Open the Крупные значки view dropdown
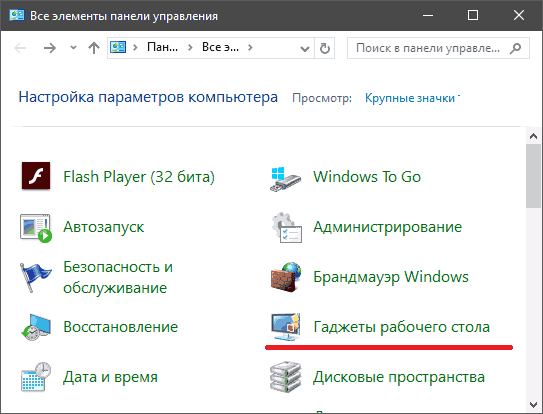This screenshot has width=543, height=414. click(x=412, y=98)
